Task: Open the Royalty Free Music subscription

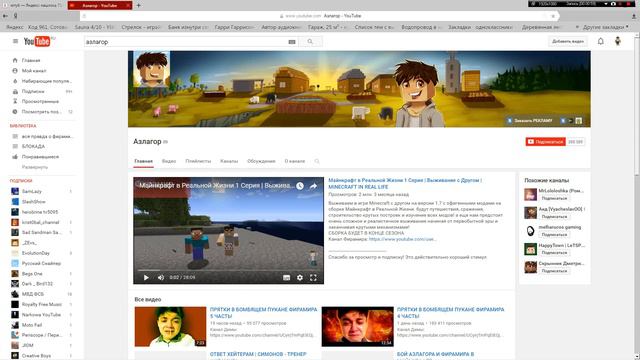Action: 42,304
